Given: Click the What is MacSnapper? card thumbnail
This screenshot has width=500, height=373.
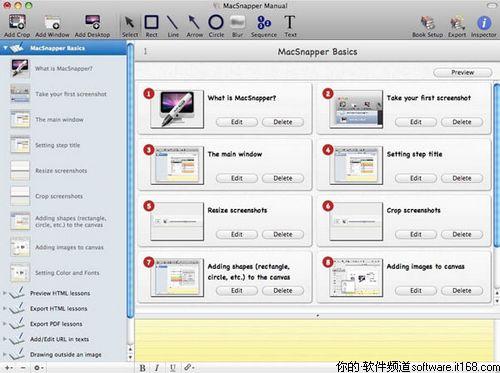Looking at the screenshot, I should 177,109.
